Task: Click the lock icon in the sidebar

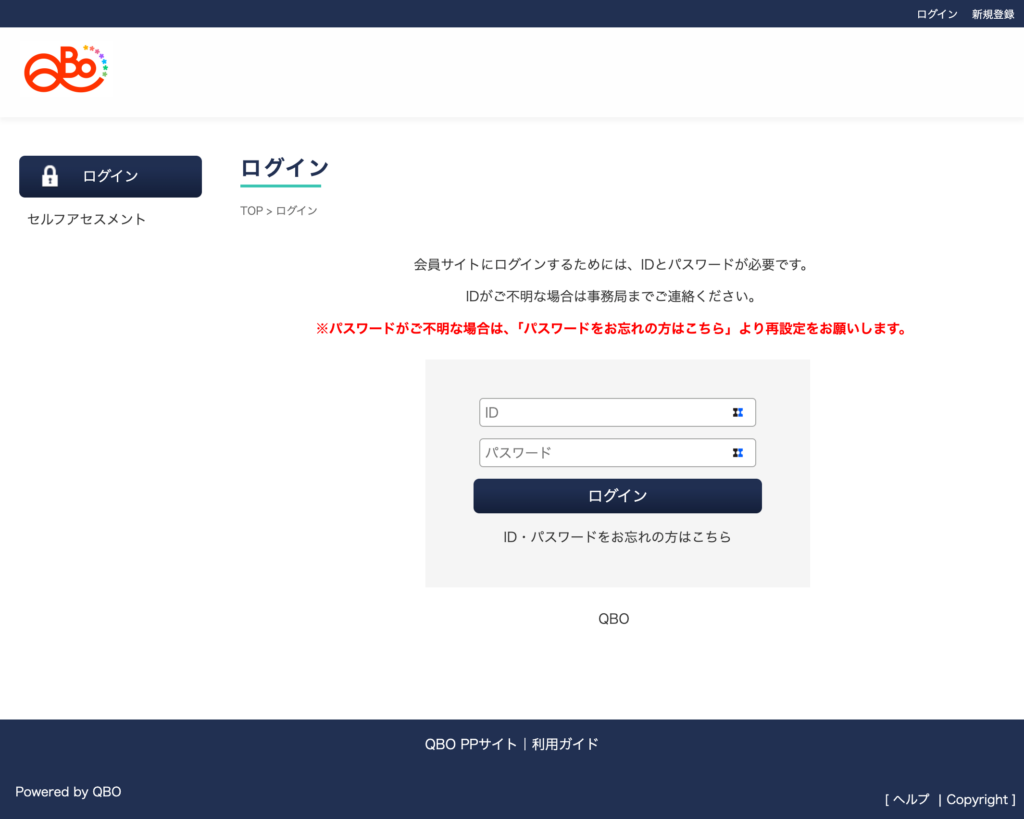Action: pyautogui.click(x=50, y=177)
